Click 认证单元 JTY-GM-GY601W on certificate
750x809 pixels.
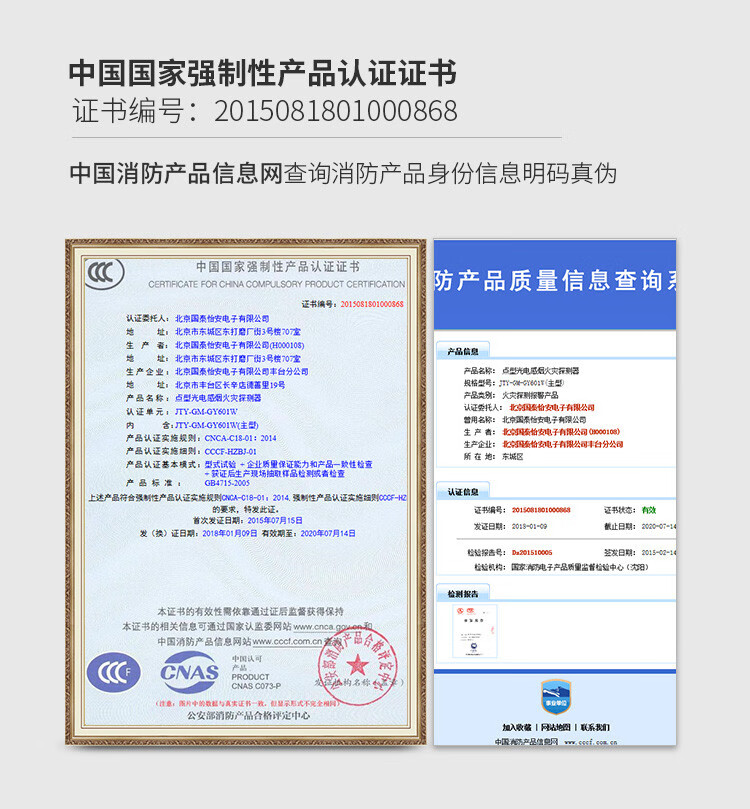[206, 411]
